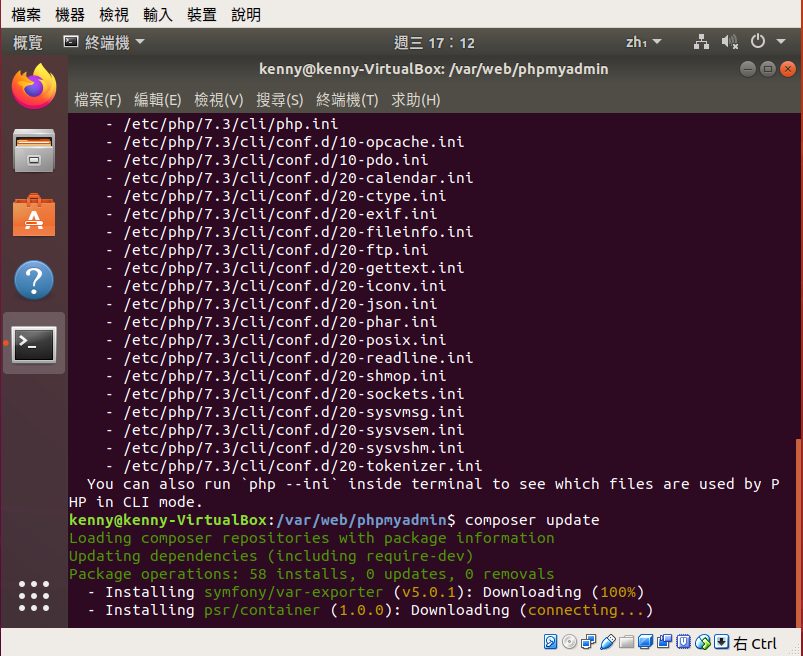Open Firefox from the Ubuntu dock

tap(34, 86)
